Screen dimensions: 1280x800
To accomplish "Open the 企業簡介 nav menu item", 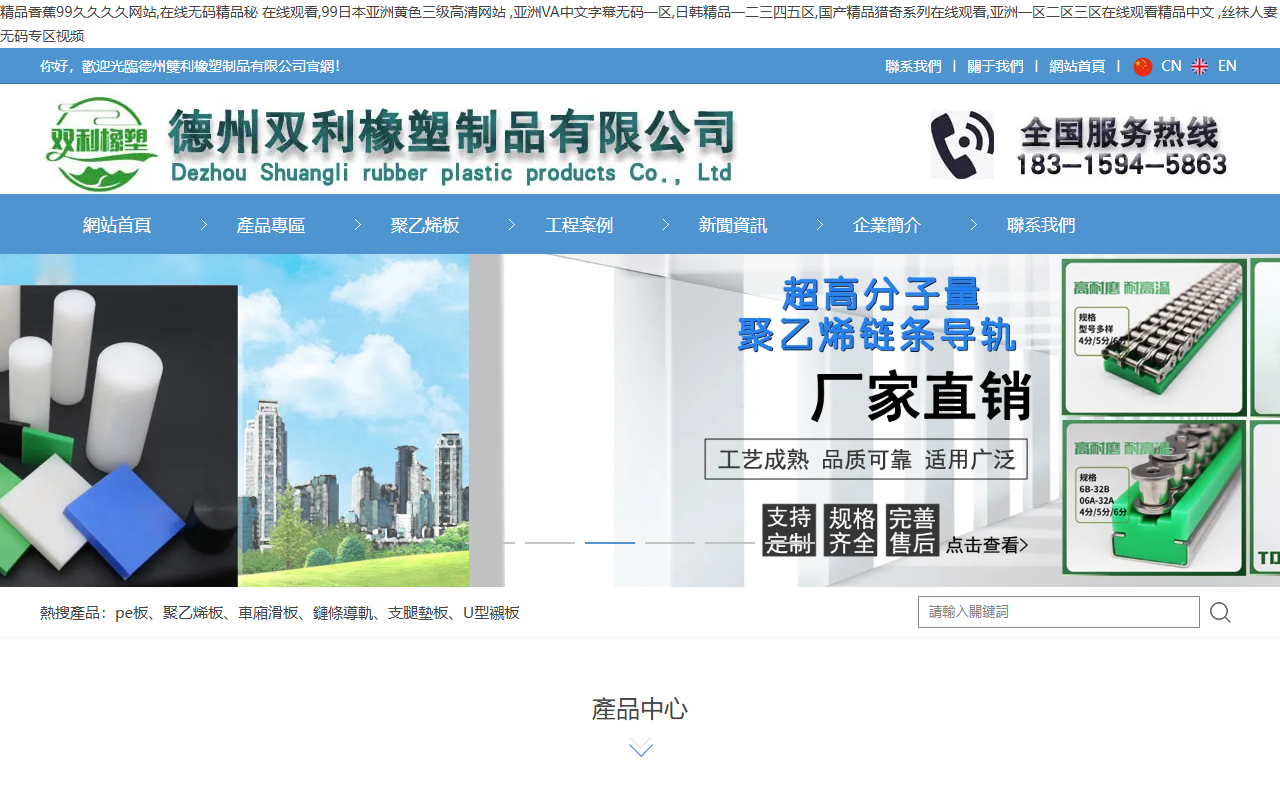I will point(887,225).
